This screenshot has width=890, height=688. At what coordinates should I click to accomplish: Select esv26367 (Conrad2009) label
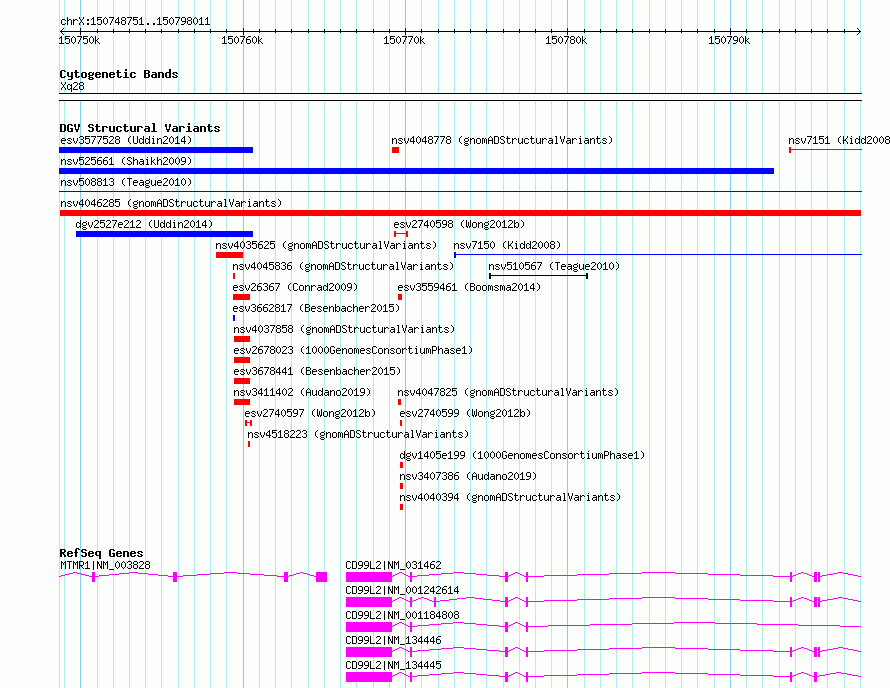(295, 287)
